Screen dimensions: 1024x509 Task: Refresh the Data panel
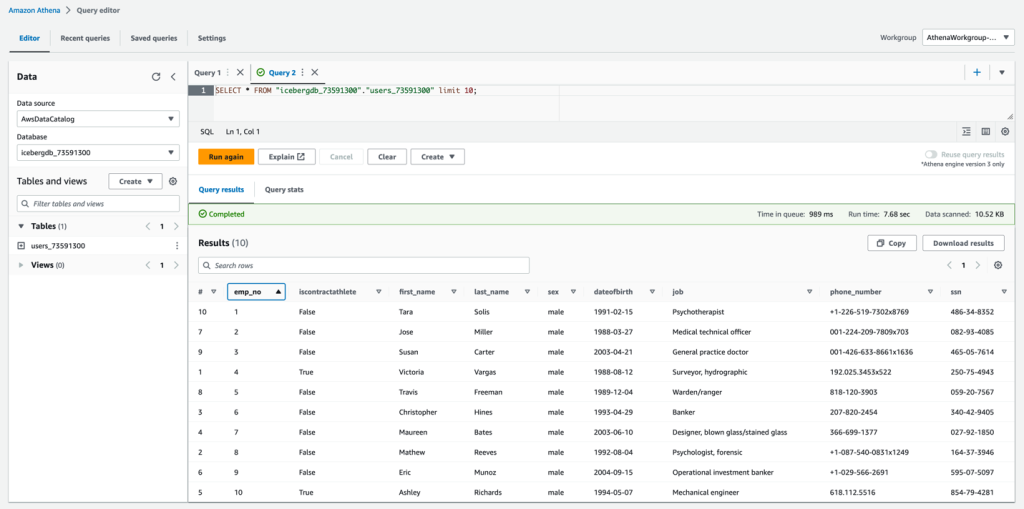(156, 76)
